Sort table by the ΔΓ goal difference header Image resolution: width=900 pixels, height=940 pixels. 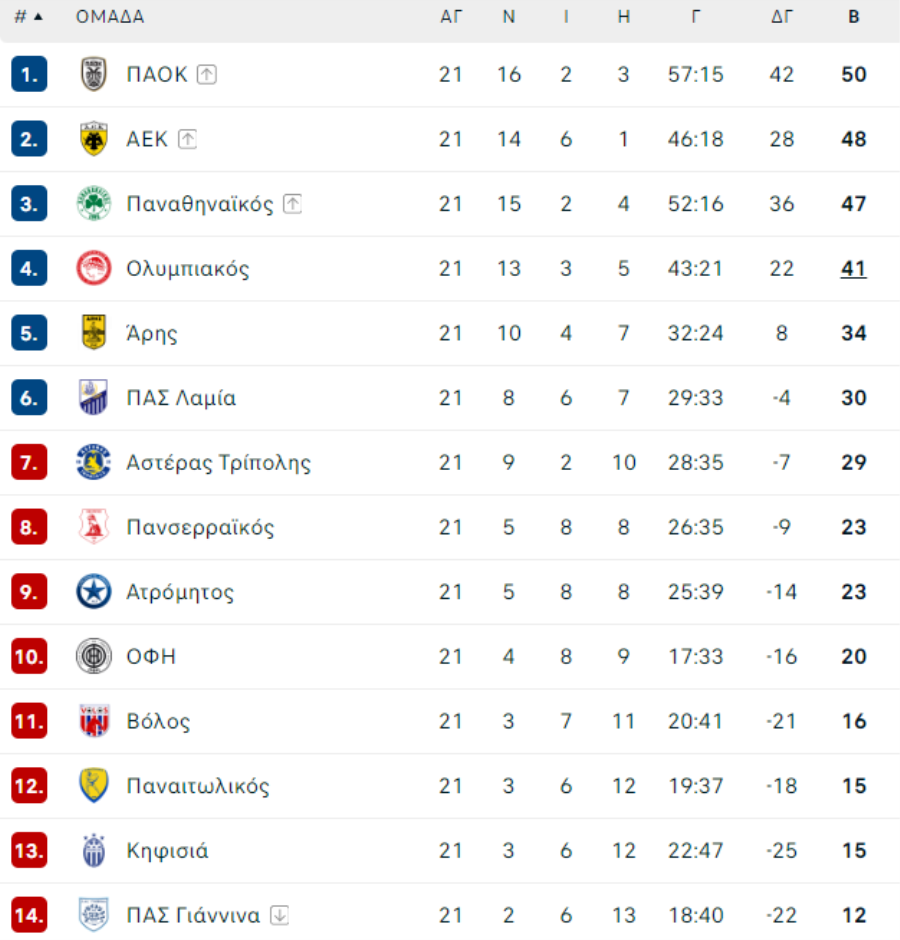coord(782,17)
